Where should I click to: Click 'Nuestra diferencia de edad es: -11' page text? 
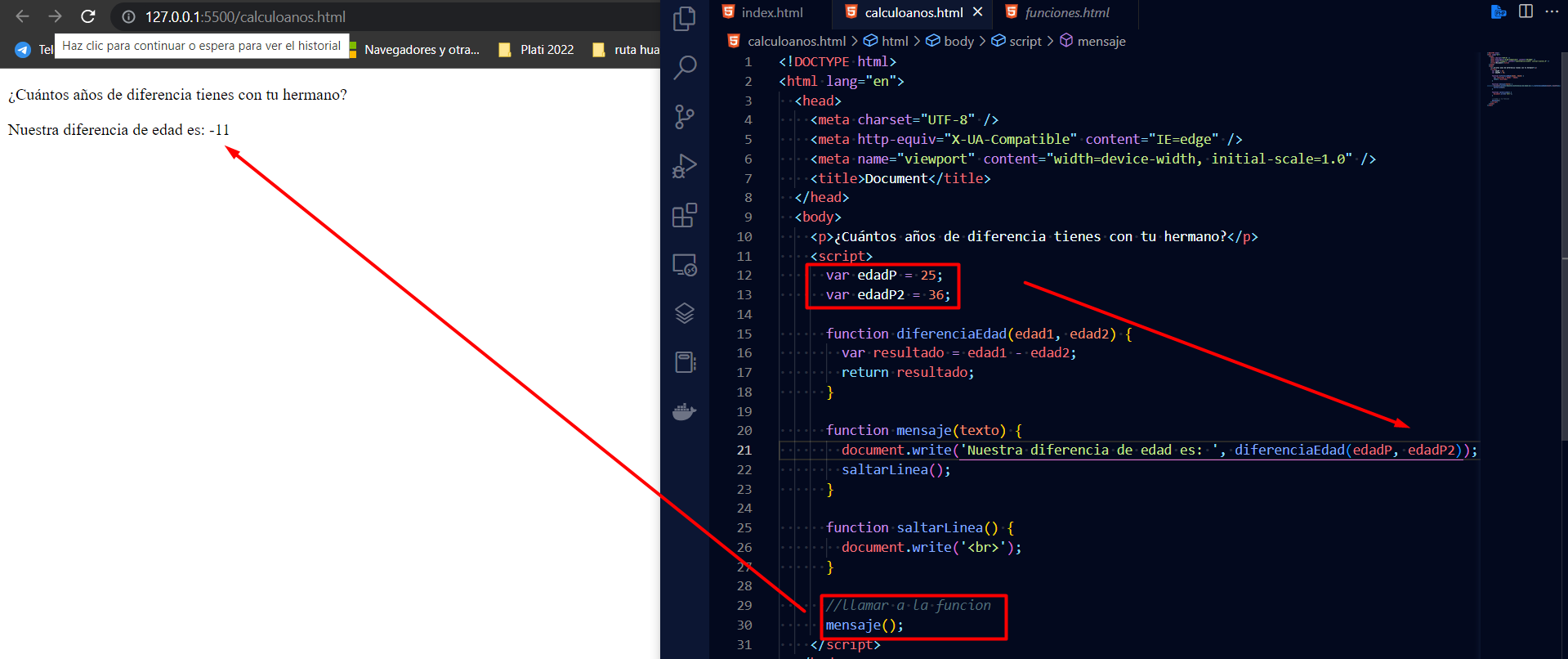tap(118, 130)
